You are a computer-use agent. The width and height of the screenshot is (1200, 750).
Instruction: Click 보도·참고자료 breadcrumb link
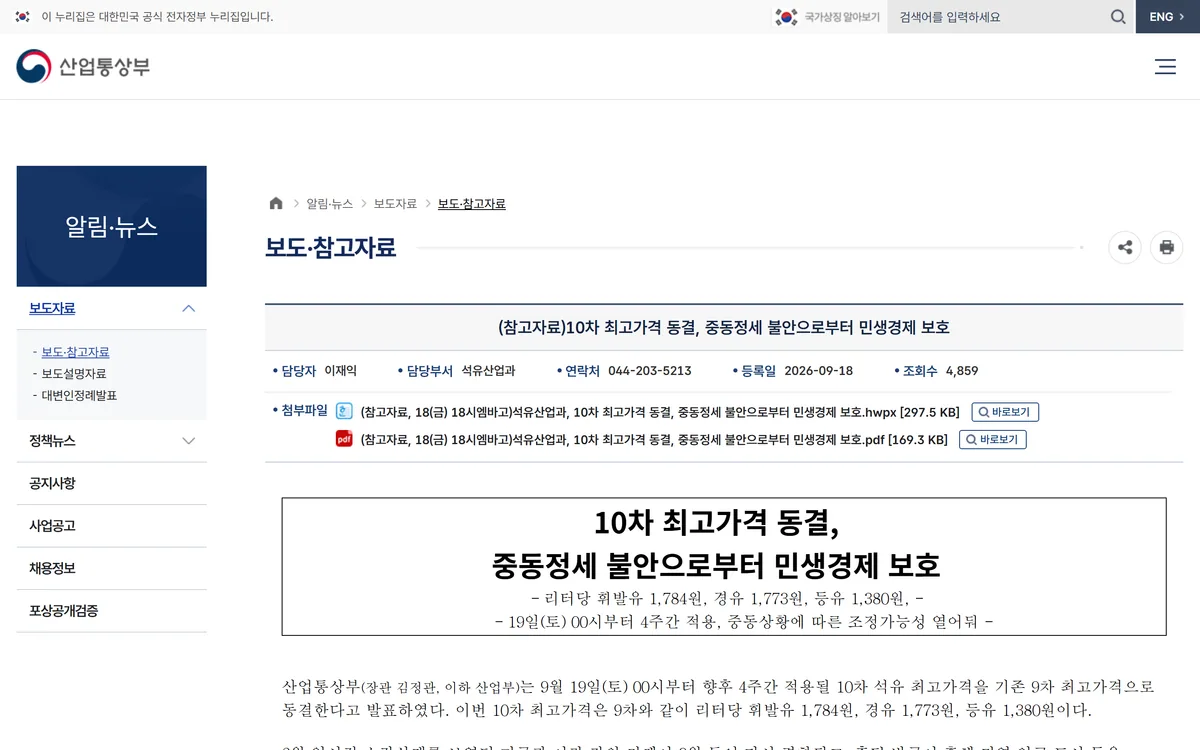472,204
